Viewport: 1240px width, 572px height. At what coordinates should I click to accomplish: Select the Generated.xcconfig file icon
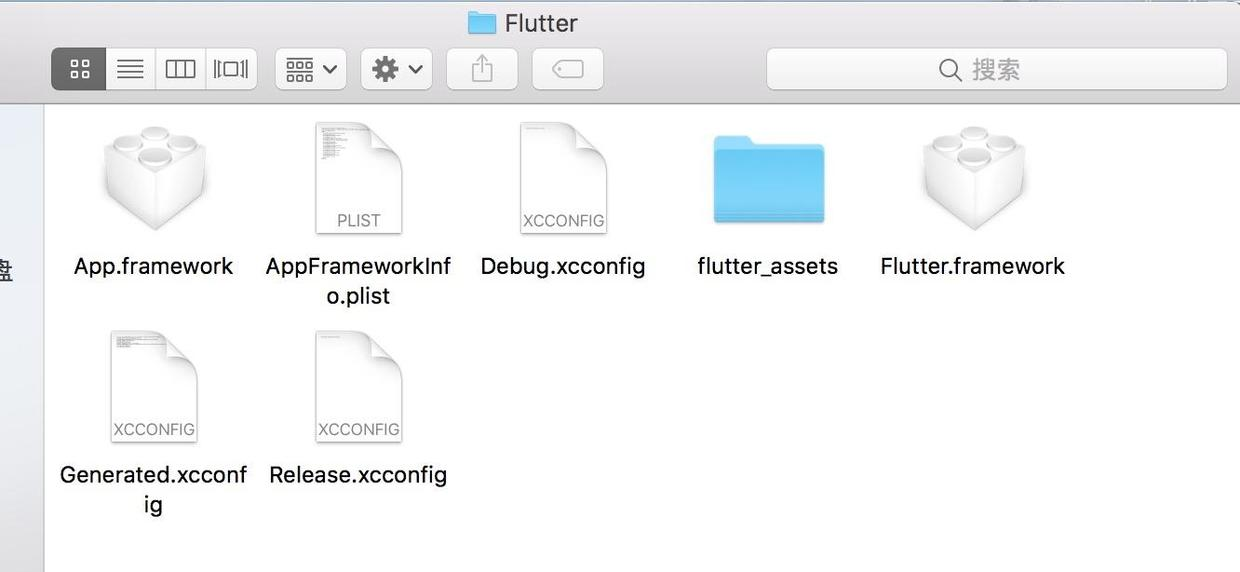[154, 387]
